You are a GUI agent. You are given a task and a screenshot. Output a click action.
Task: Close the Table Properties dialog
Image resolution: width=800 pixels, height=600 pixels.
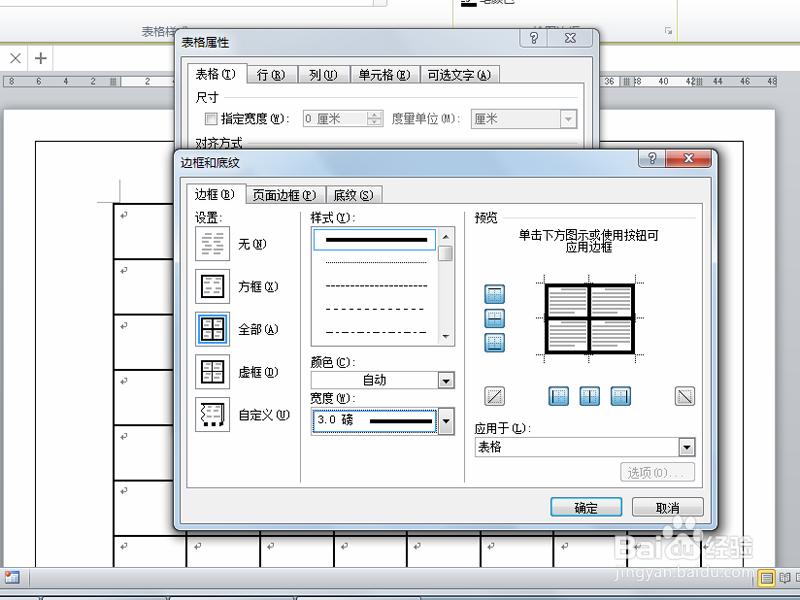(571, 38)
